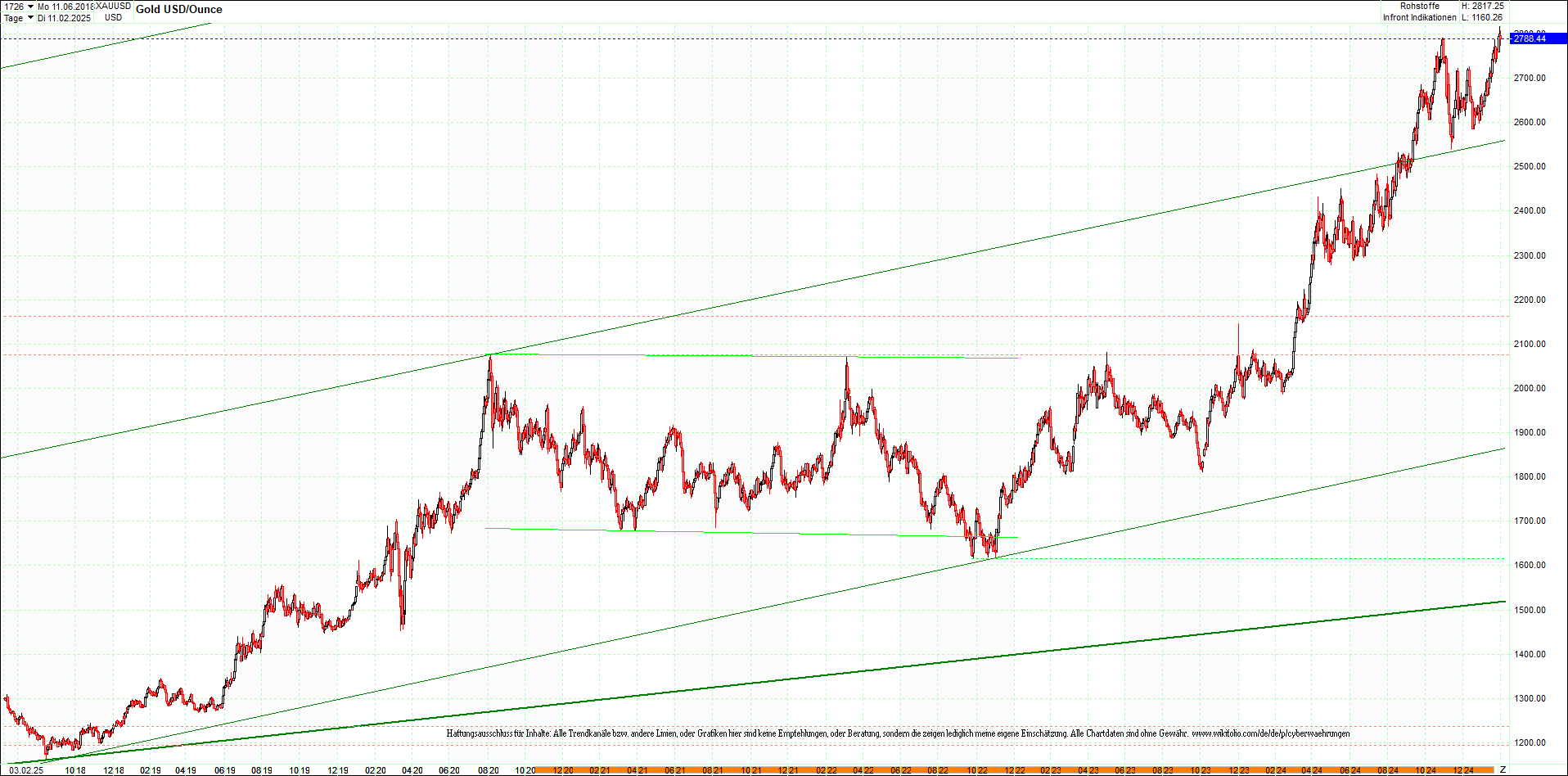Click the "Infront Indikationen" source label
The image size is (1568, 776).
pyautogui.click(x=1420, y=17)
